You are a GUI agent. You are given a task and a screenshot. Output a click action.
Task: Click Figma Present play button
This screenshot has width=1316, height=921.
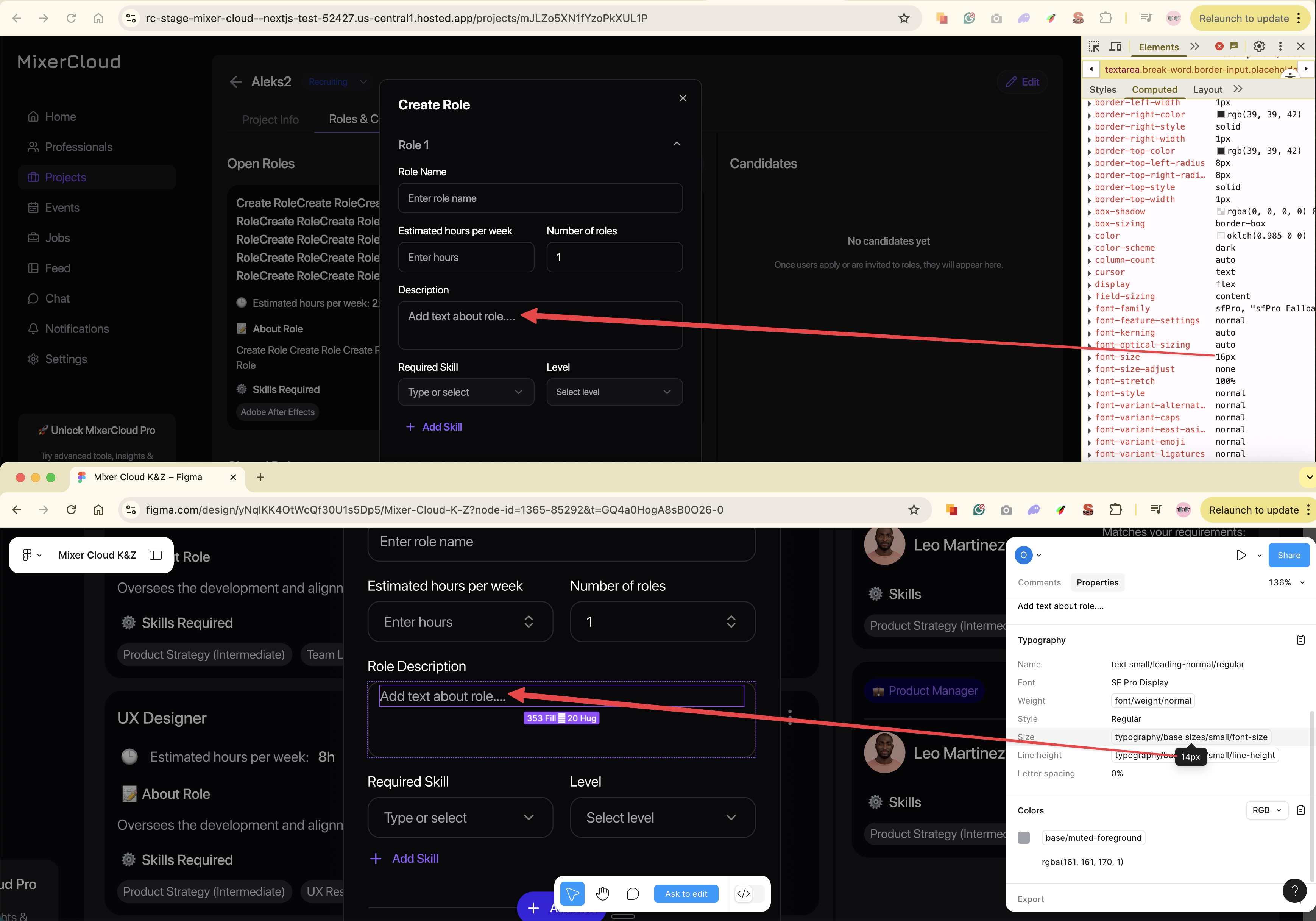[x=1241, y=555]
